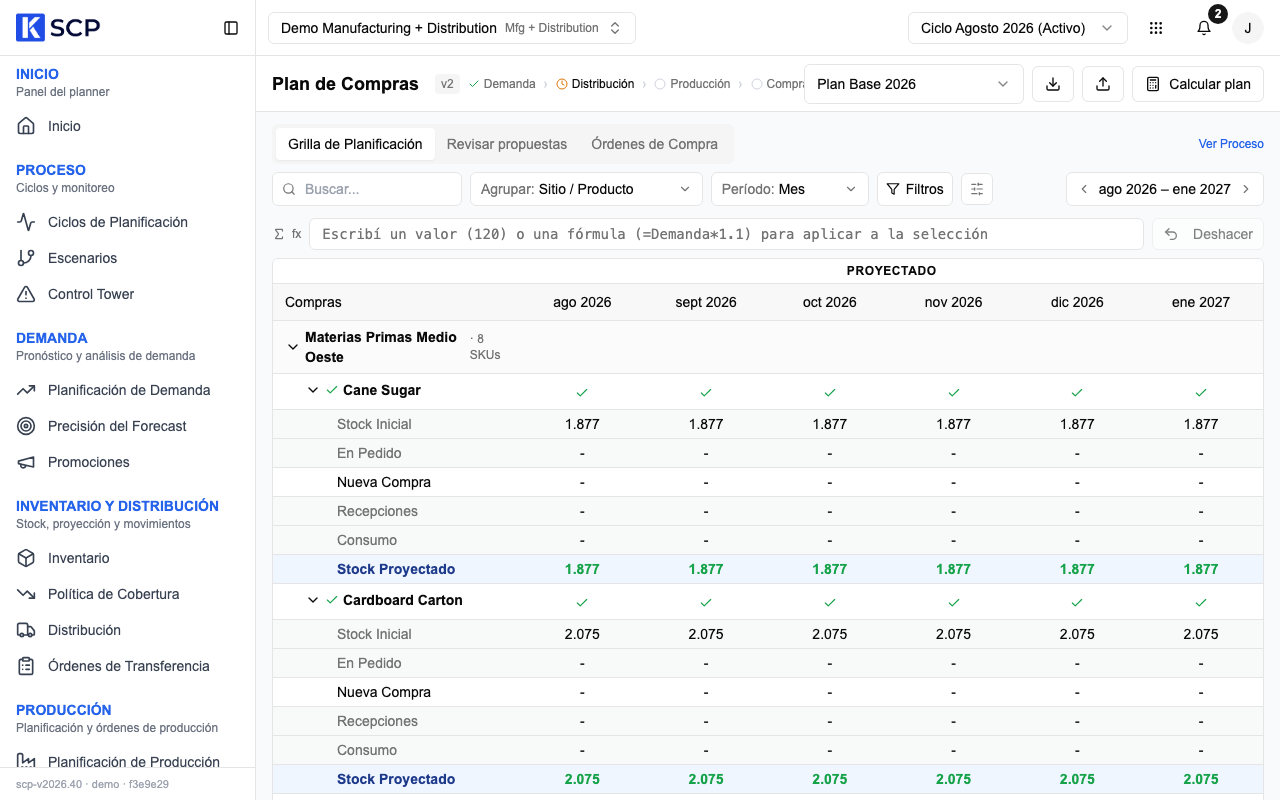
Task: Go to previous period range arrow
Action: click(1083, 189)
